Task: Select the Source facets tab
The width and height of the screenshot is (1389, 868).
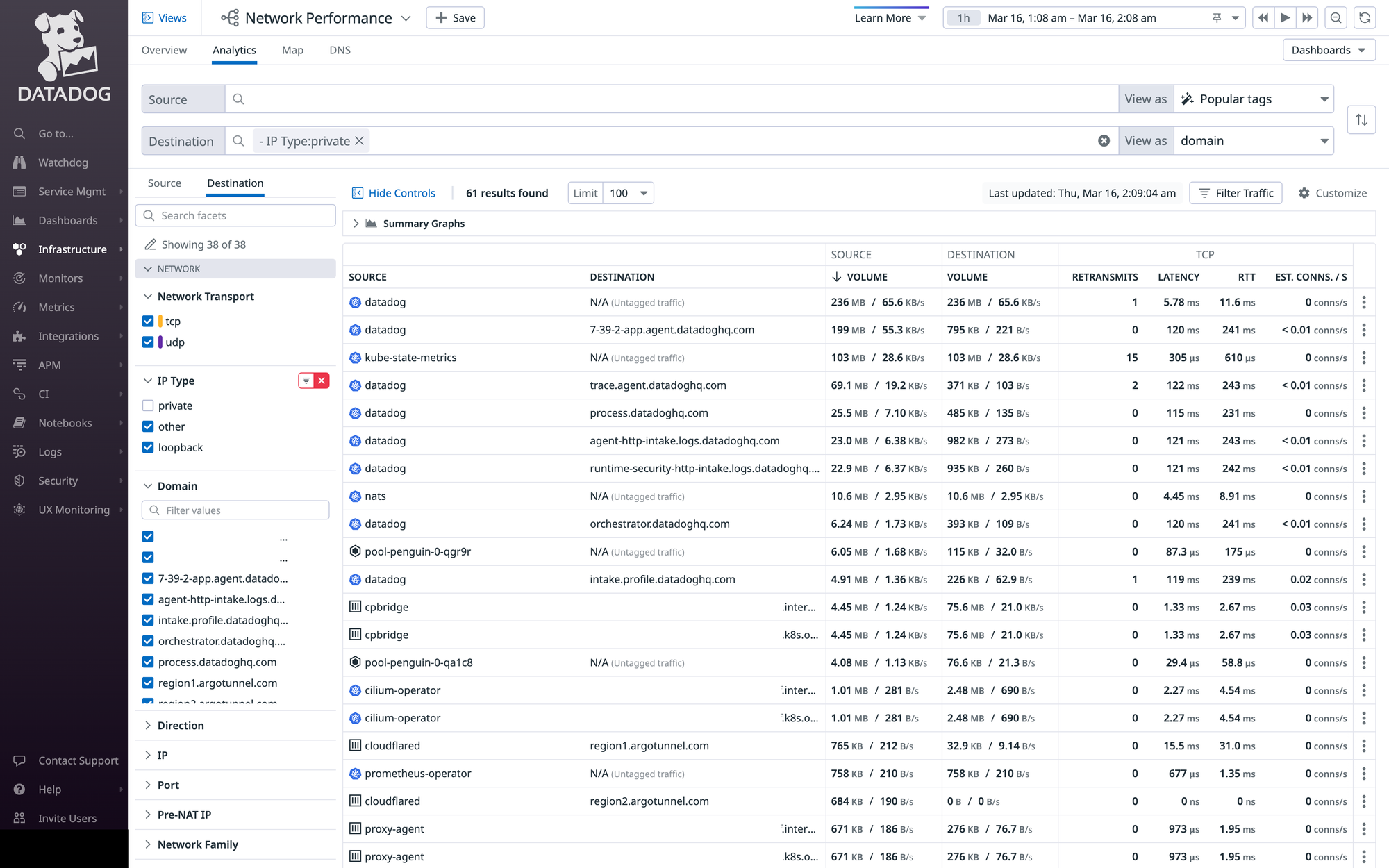Action: [x=165, y=183]
